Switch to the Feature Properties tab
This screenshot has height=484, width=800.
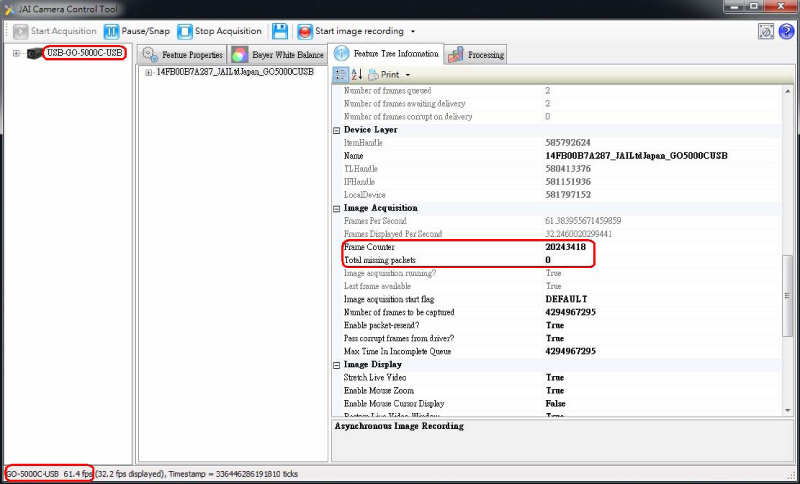pos(182,55)
